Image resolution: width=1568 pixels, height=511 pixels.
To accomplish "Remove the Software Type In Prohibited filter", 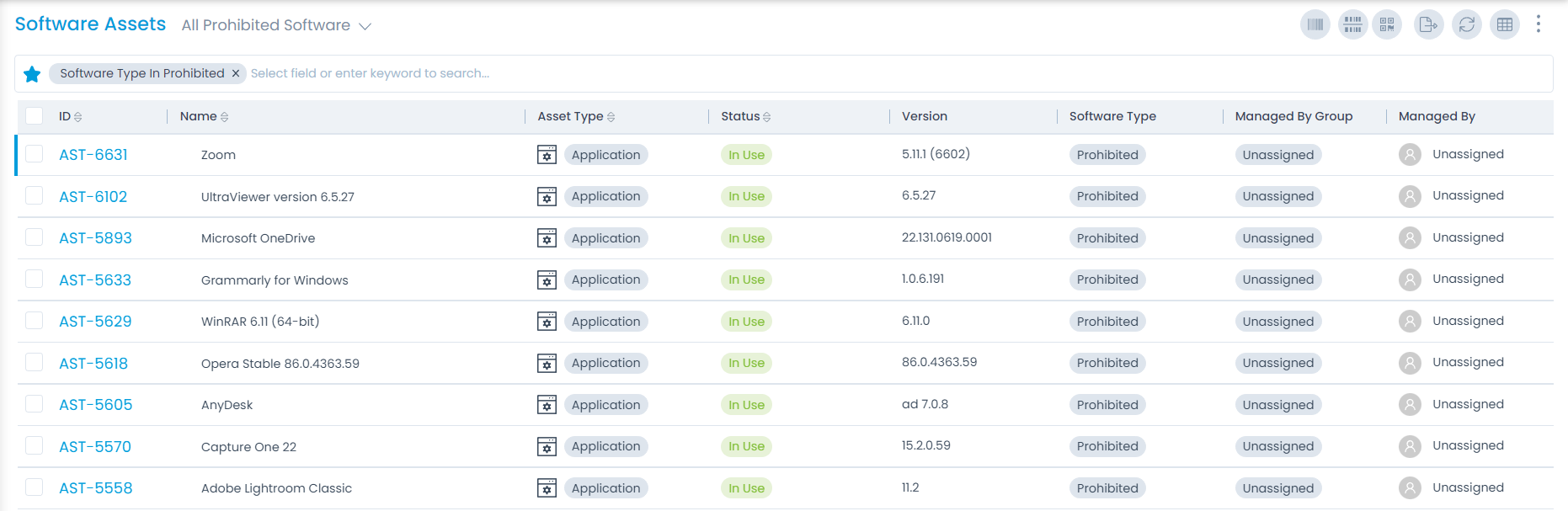I will (x=236, y=73).
